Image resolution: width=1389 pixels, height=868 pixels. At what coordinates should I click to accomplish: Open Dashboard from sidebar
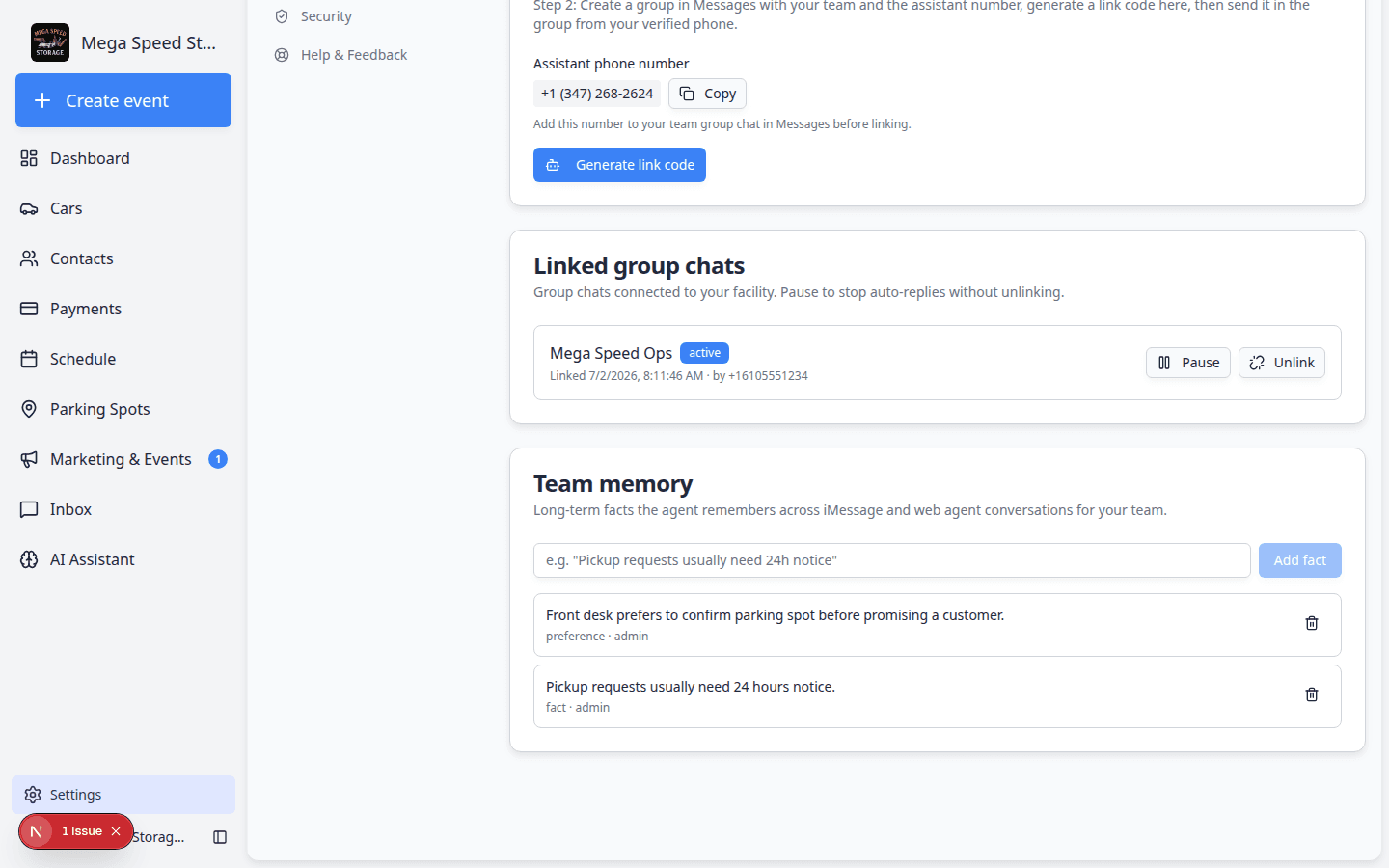(123, 158)
